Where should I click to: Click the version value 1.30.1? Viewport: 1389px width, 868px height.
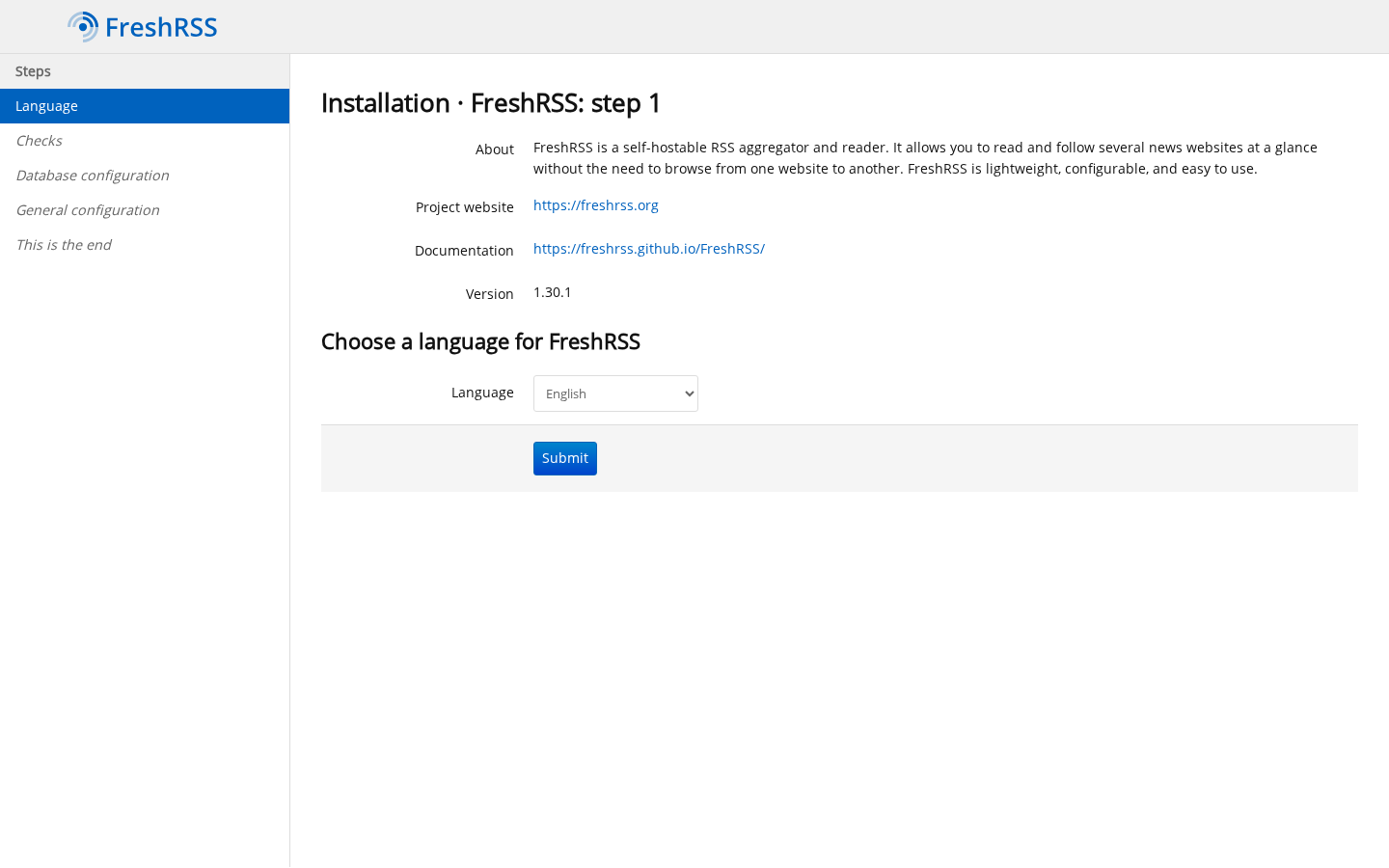[x=553, y=292]
